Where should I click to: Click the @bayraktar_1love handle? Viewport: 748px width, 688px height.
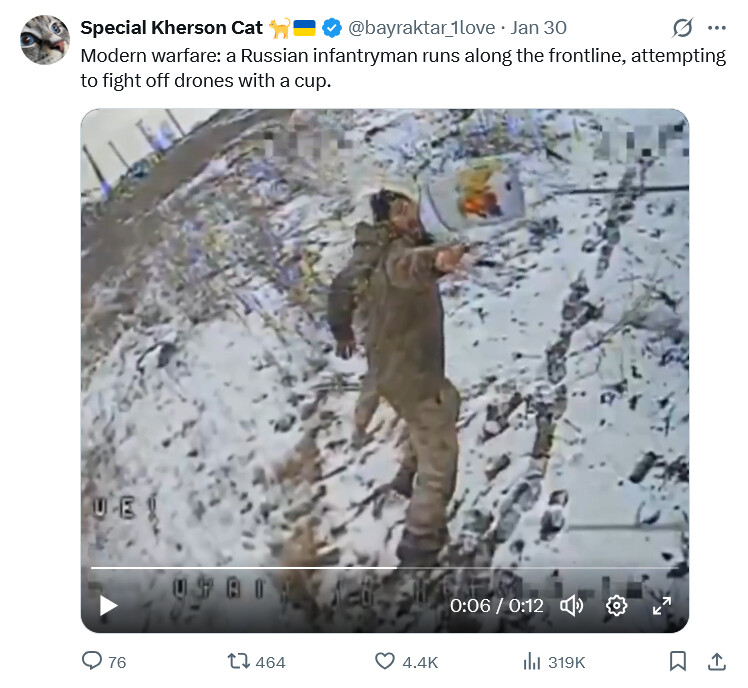[421, 28]
